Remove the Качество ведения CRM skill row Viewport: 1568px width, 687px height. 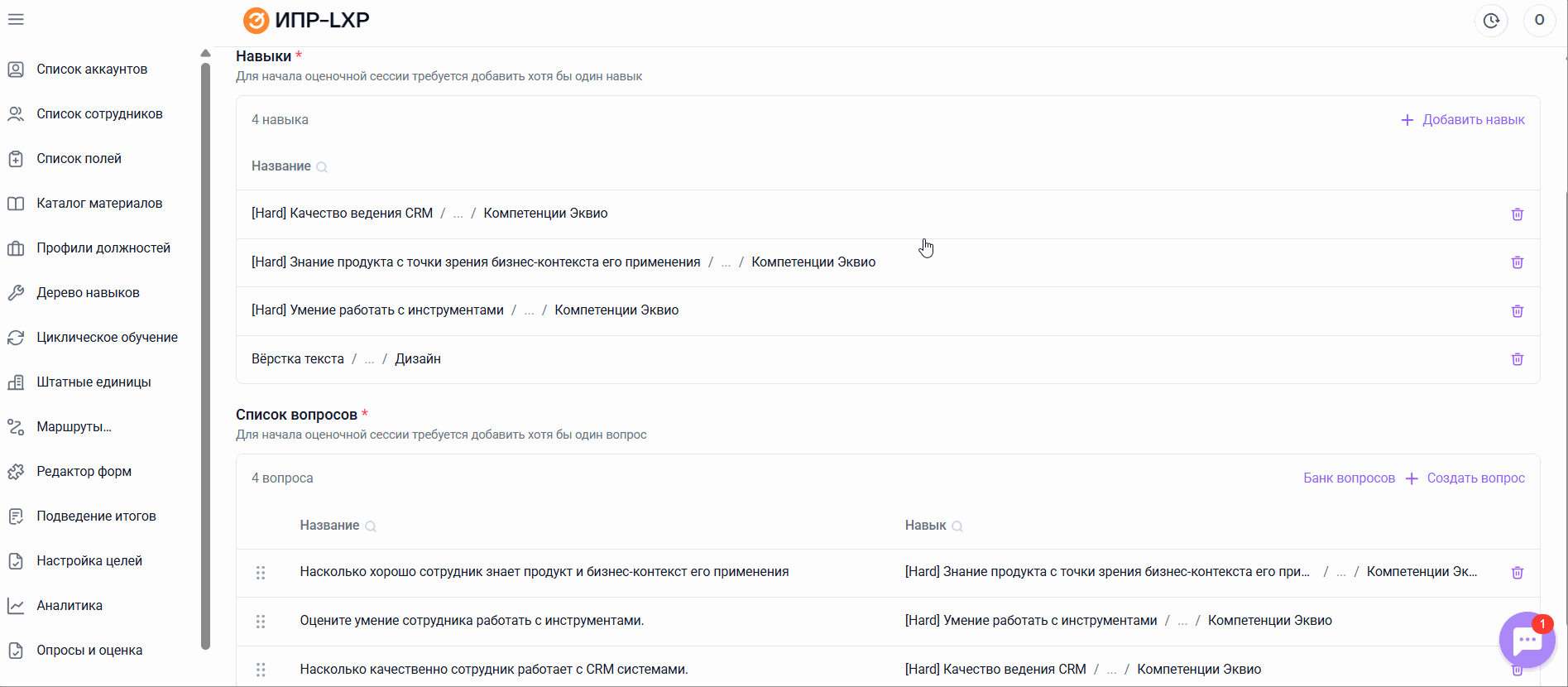point(1517,214)
